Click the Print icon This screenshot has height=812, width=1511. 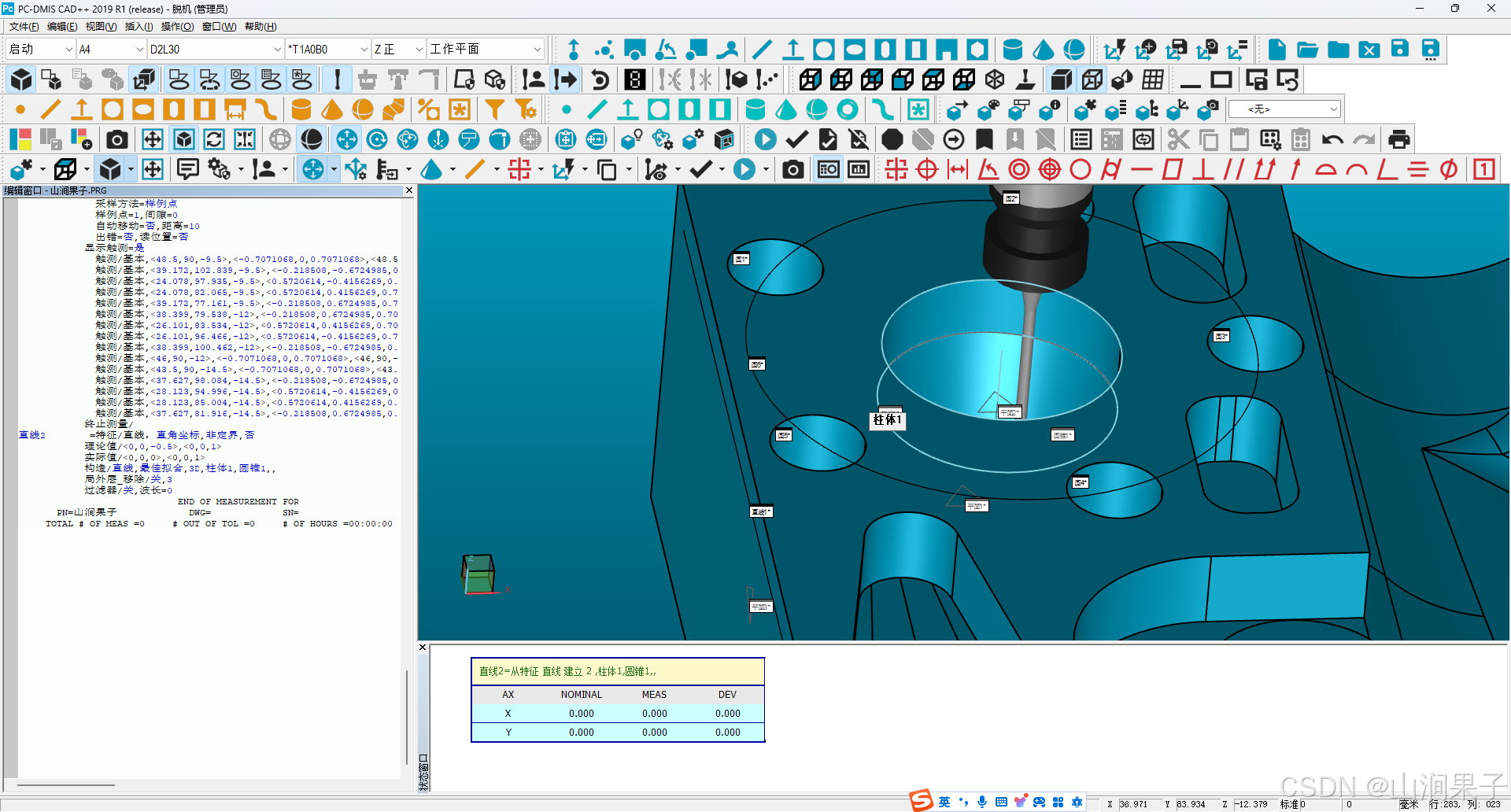[1399, 139]
